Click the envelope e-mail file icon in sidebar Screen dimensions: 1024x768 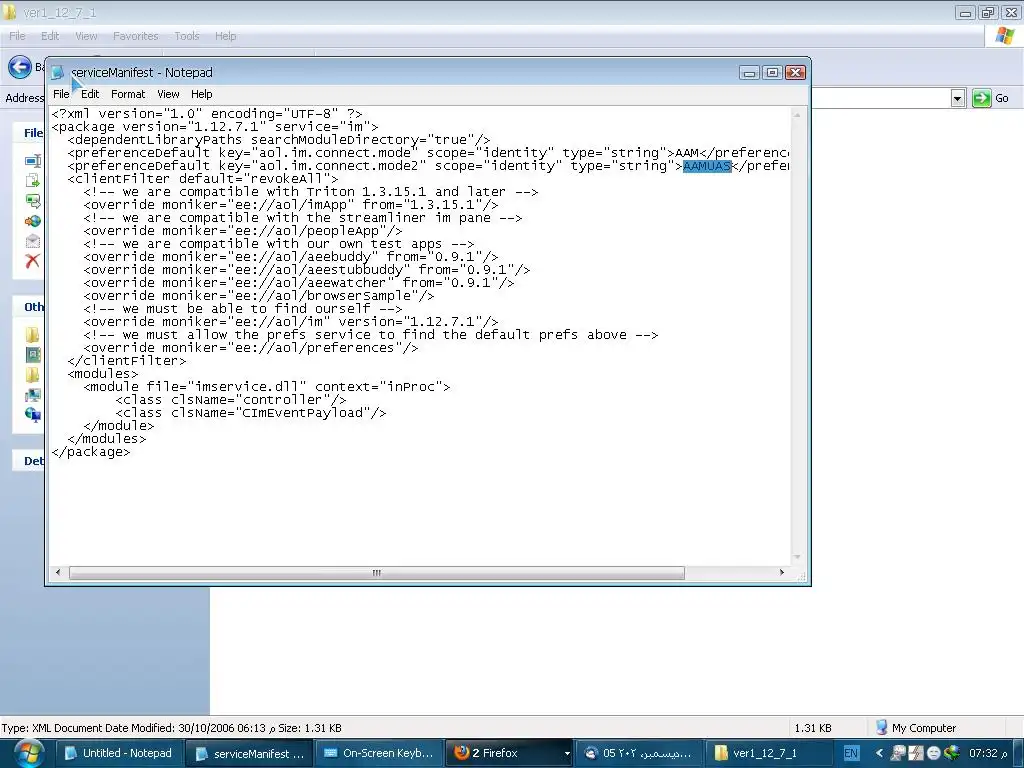33,242
